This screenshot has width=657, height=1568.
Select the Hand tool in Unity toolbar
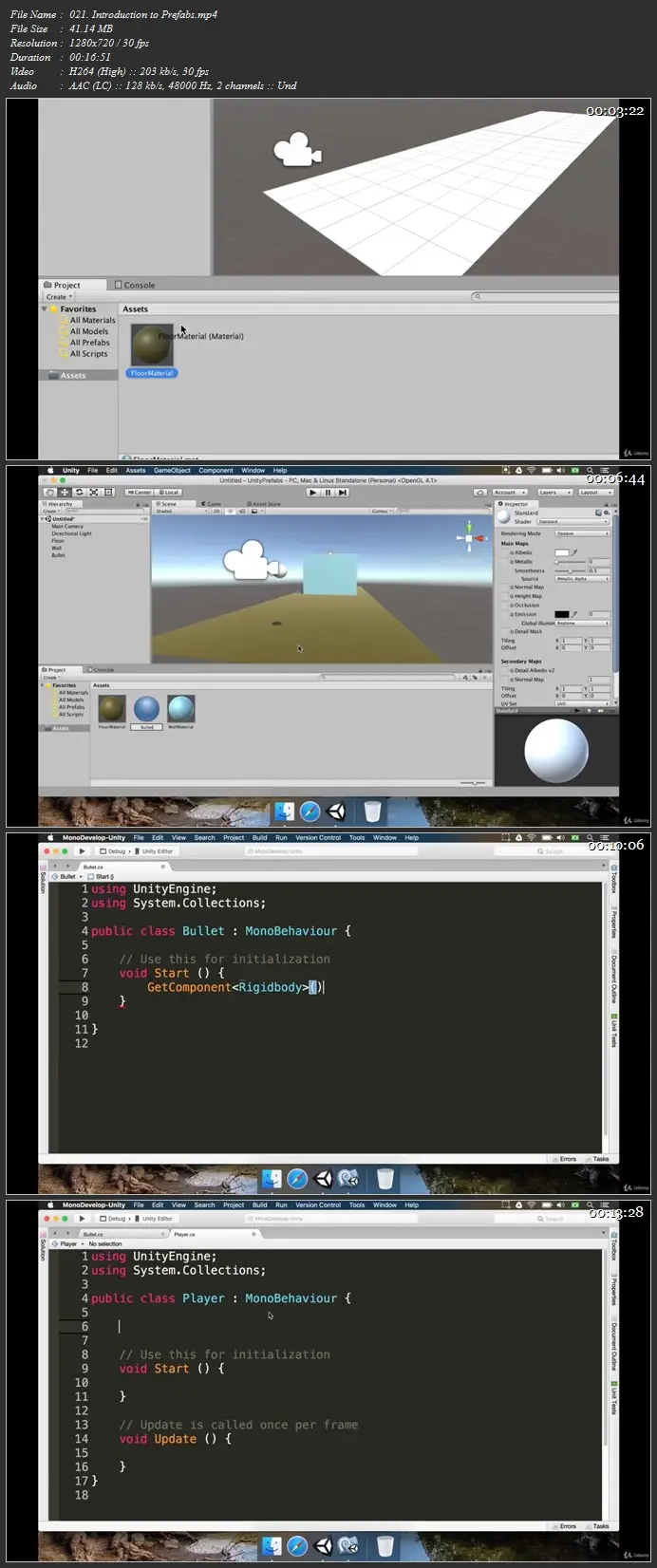50,492
